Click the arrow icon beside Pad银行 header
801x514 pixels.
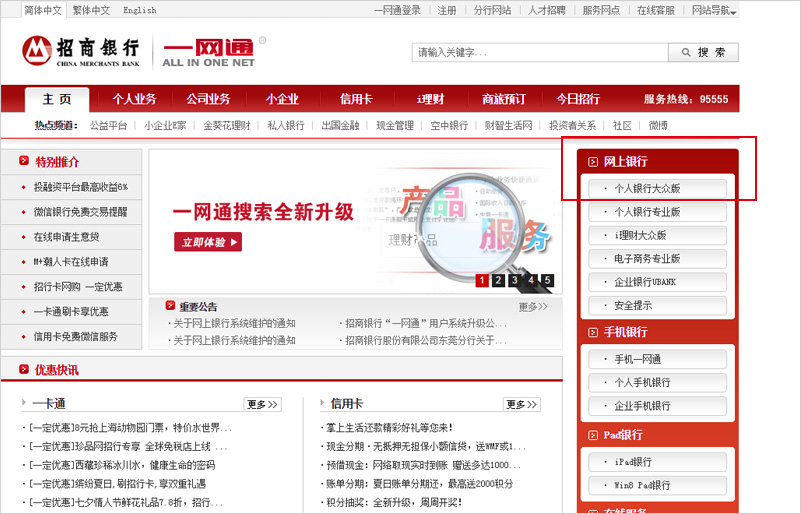(x=593, y=436)
